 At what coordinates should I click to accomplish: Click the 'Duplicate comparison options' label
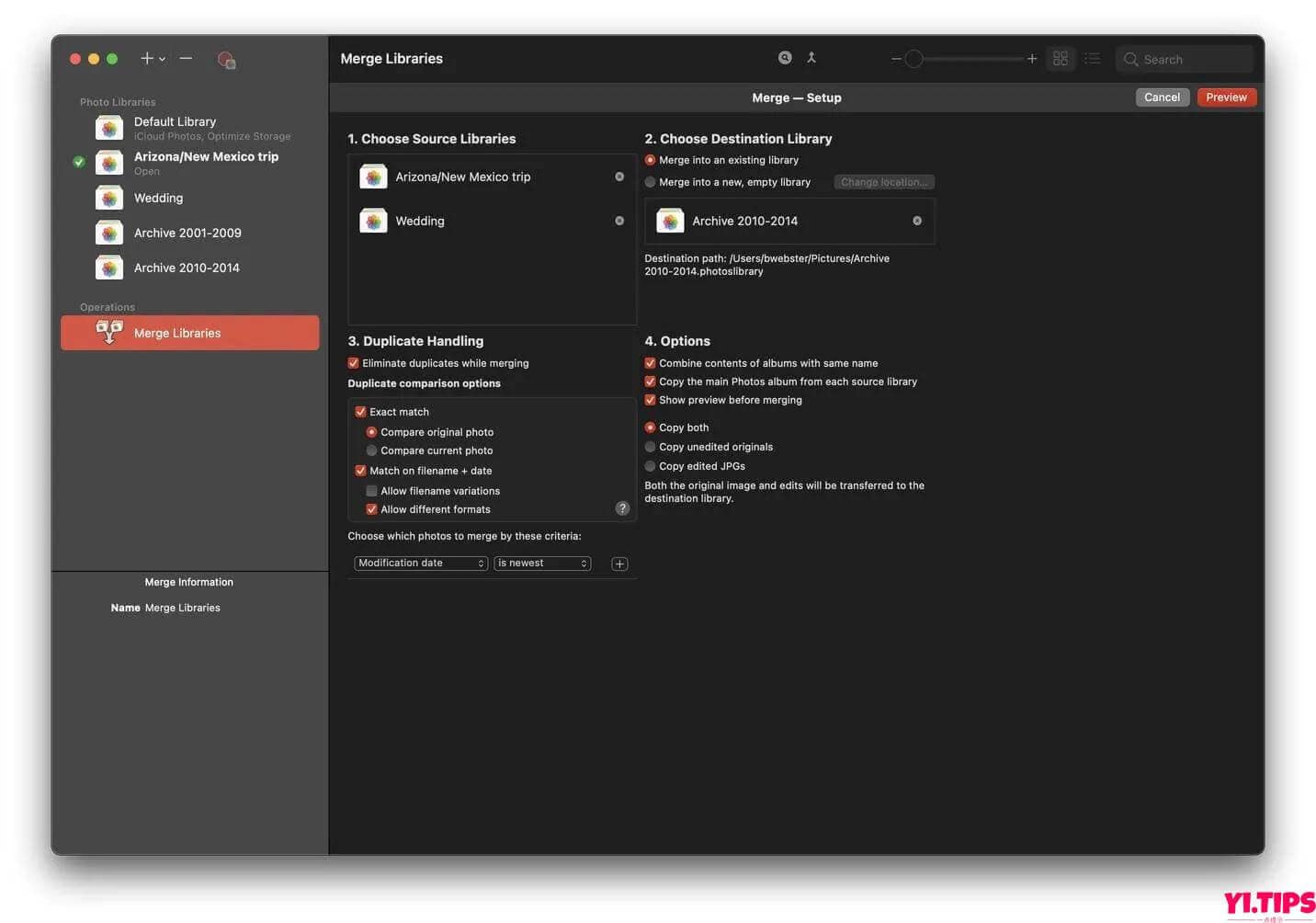click(425, 383)
